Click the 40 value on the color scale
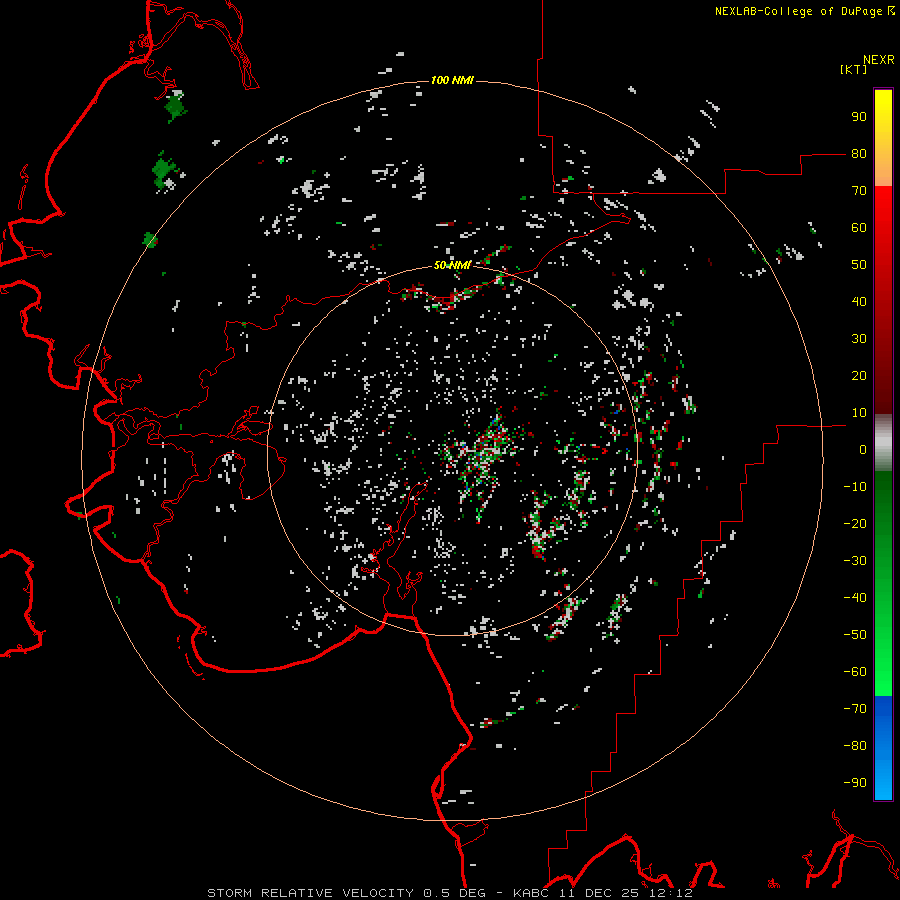900x900 pixels. pyautogui.click(x=859, y=302)
